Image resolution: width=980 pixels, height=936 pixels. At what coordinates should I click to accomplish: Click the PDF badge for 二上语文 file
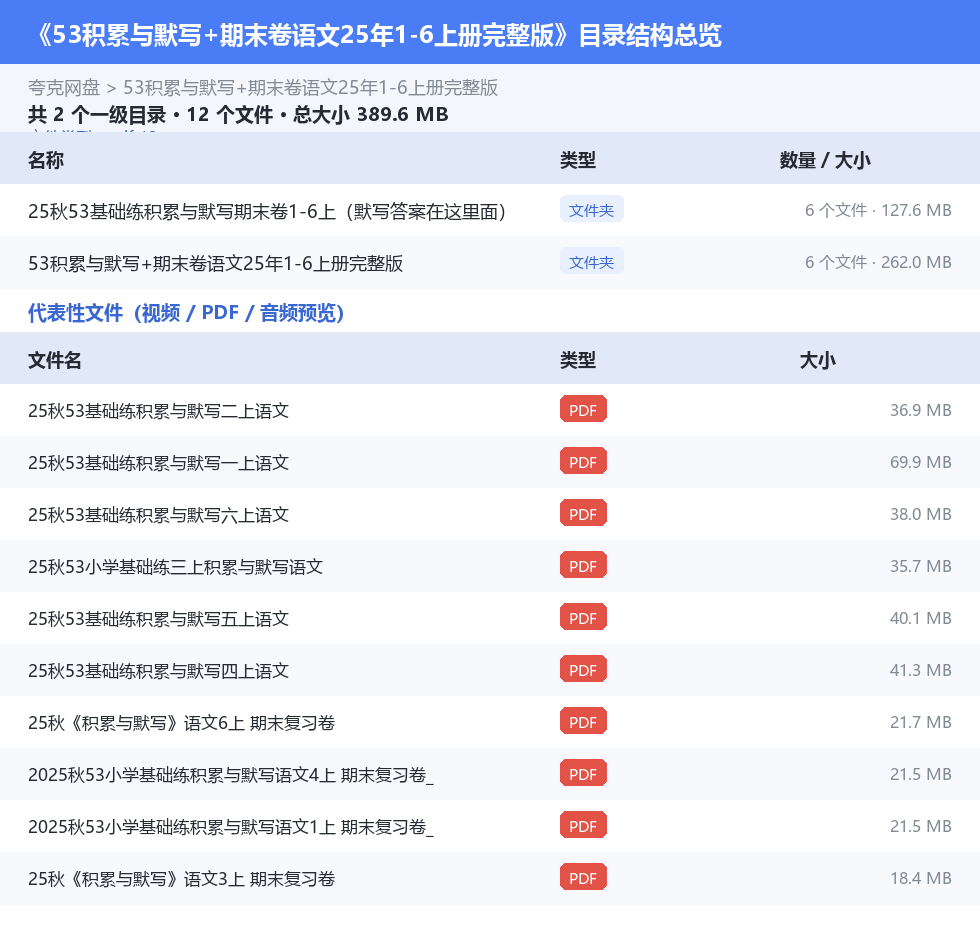tap(583, 409)
